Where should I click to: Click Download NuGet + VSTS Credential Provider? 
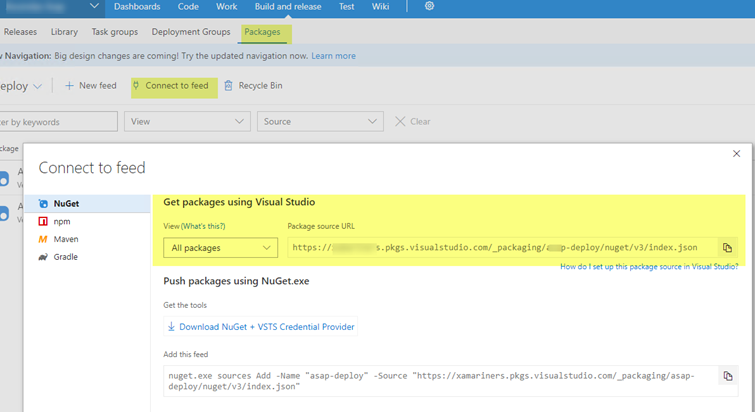[x=260, y=327]
